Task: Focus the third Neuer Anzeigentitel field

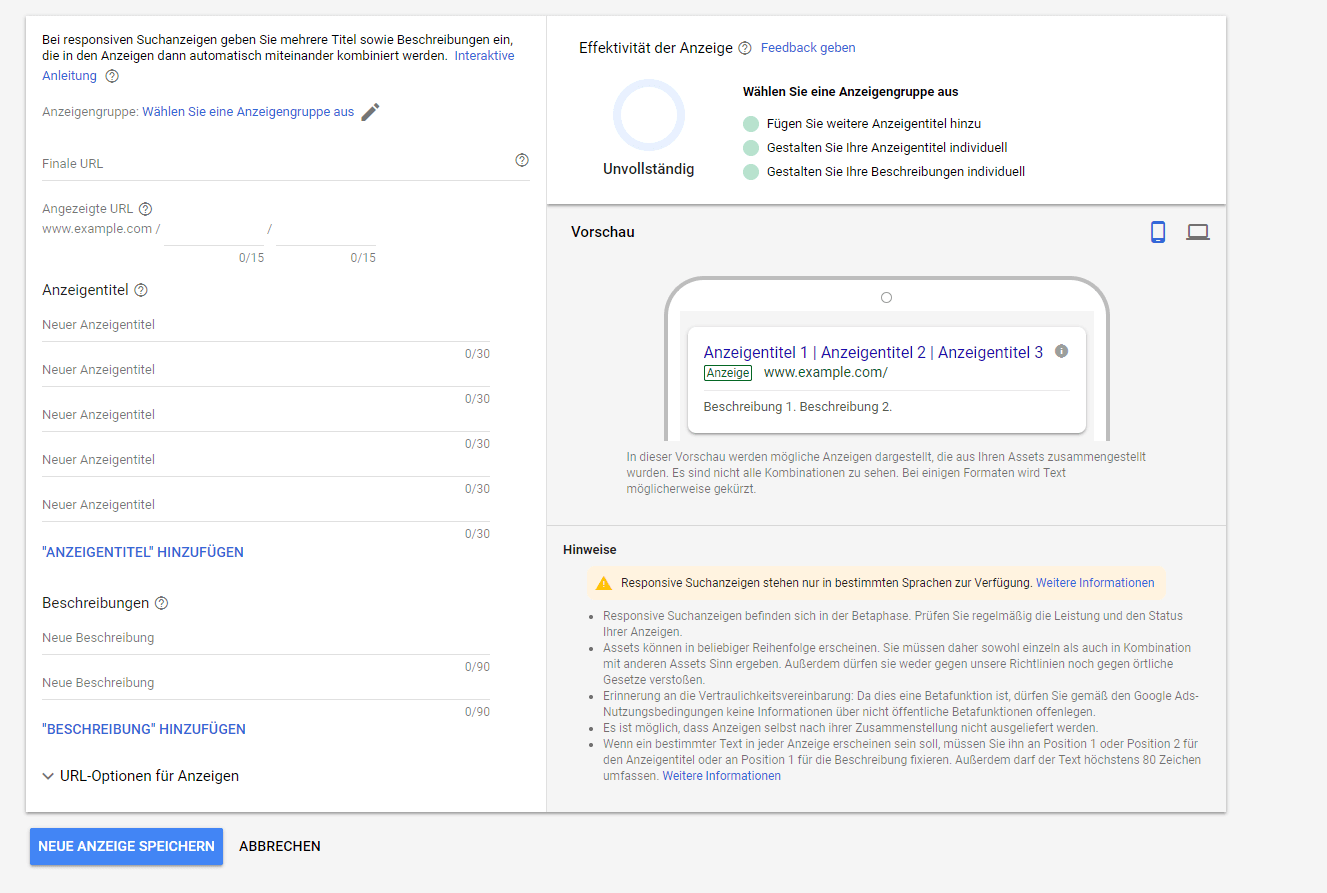Action: pos(266,415)
